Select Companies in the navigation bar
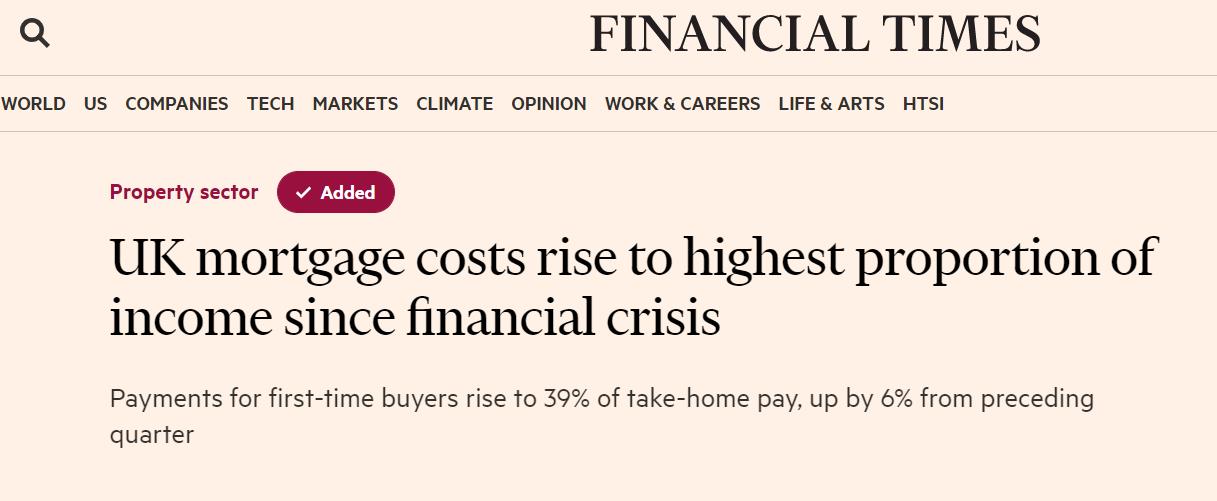This screenshot has height=501, width=1217. (176, 104)
